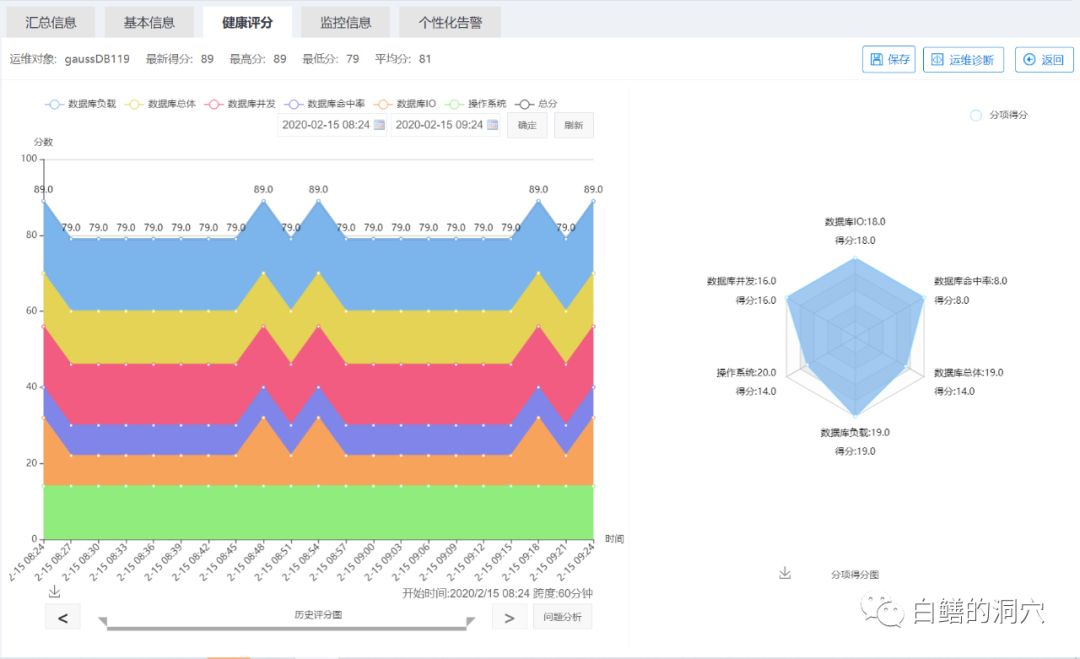This screenshot has height=659, width=1080.
Task: Click the right handle of time range slider
Action: (x=470, y=622)
